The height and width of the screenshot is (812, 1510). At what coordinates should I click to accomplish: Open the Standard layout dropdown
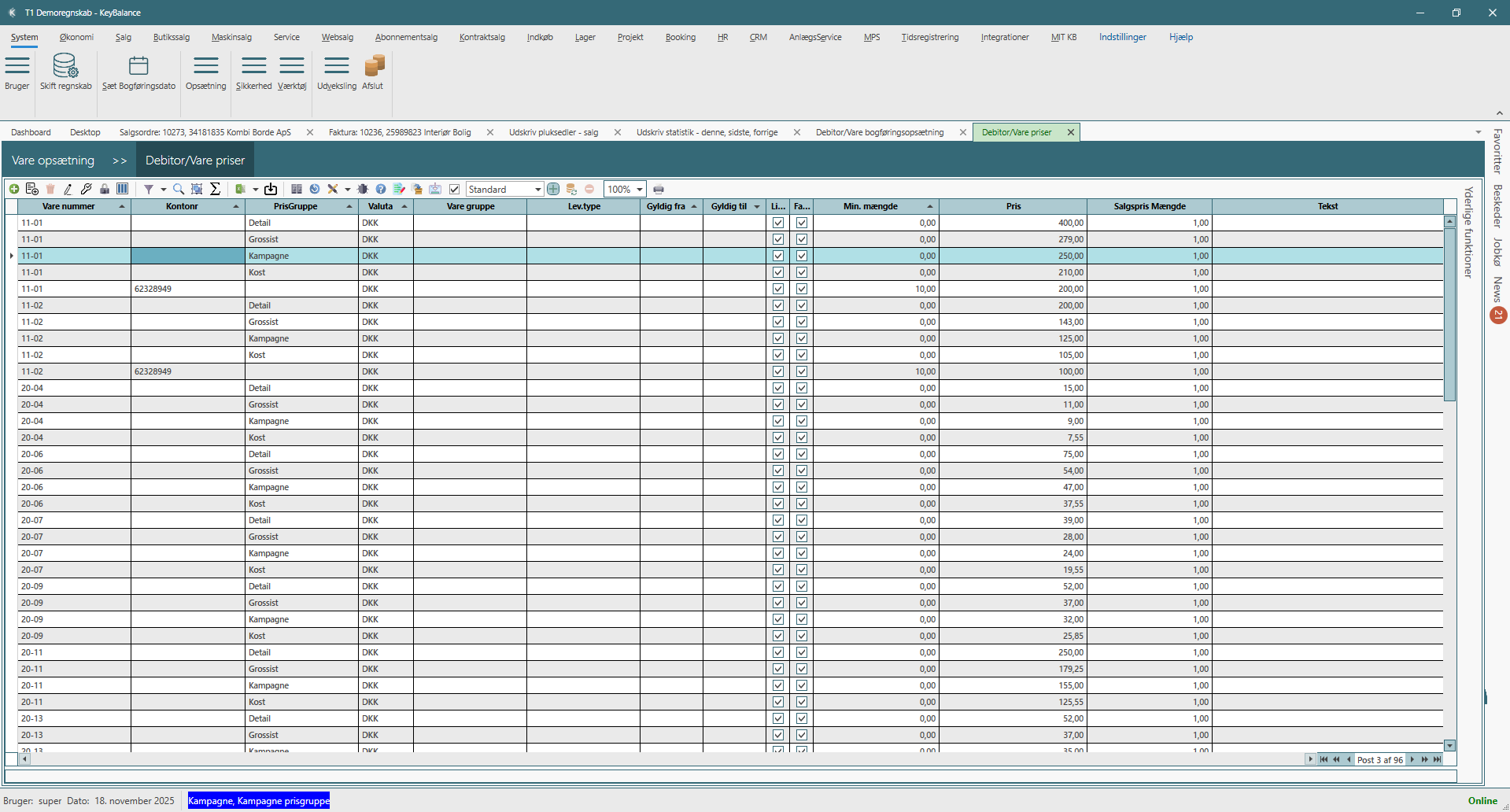click(537, 189)
